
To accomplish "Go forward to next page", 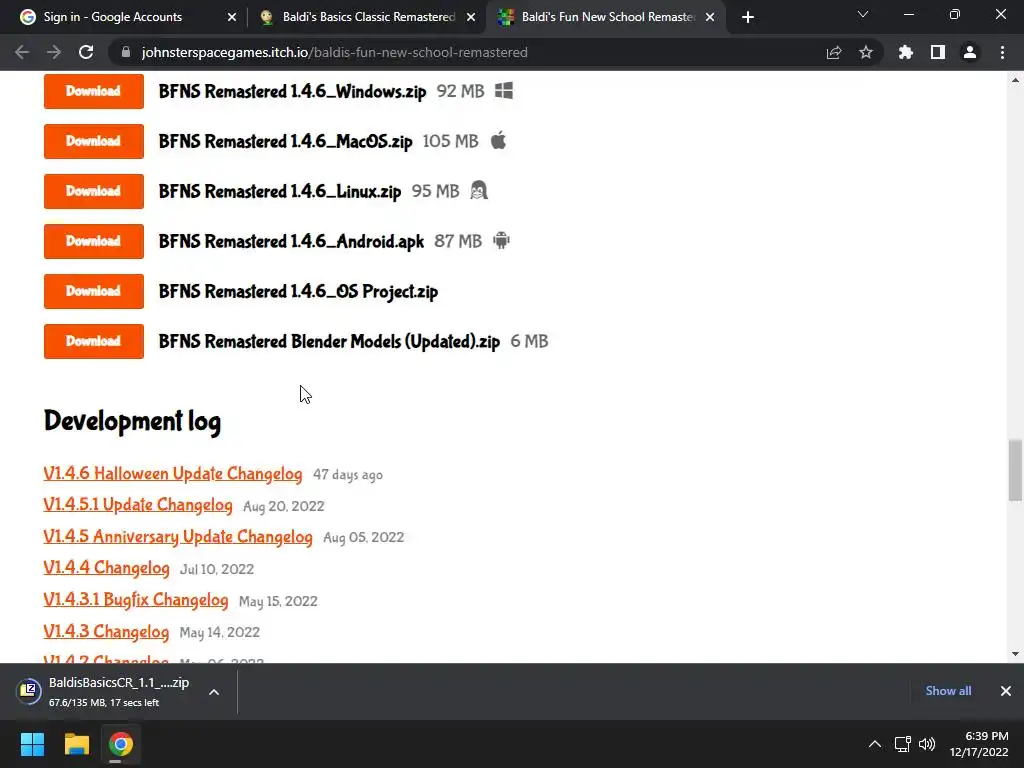I will tap(54, 52).
